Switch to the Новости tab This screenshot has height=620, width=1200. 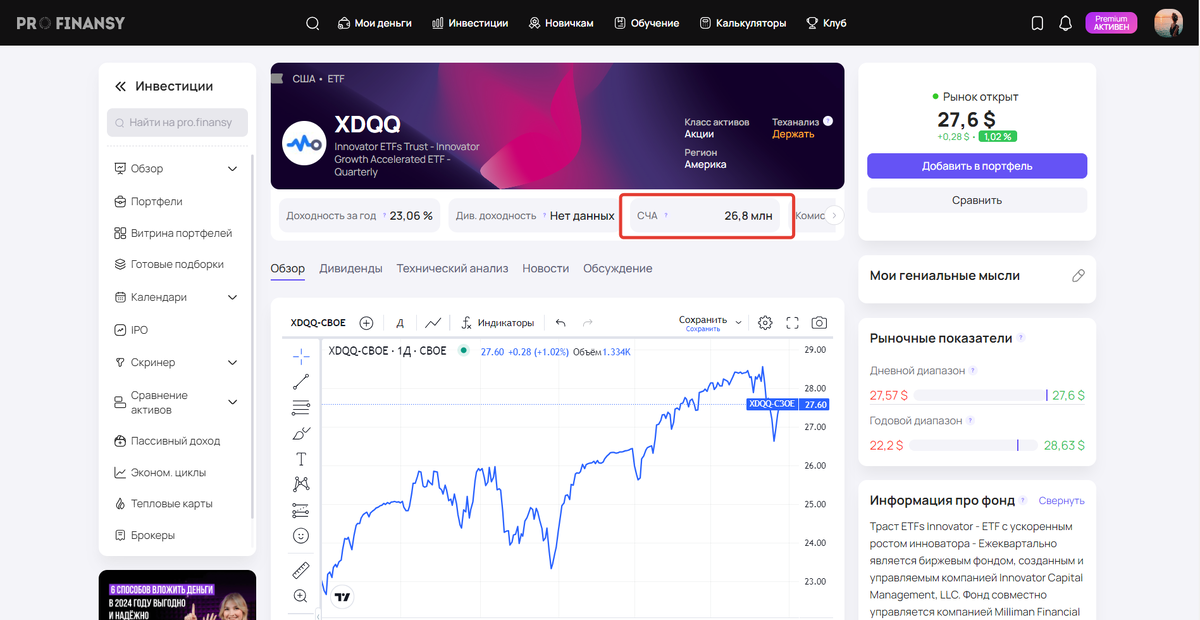click(x=546, y=269)
